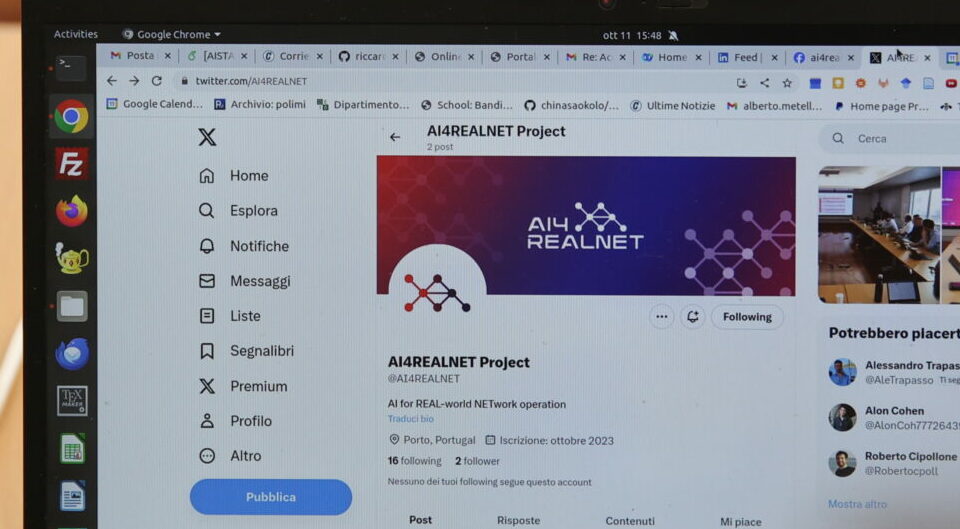This screenshot has width=960, height=529.
Task: Click the Pubblica button
Action: (271, 497)
